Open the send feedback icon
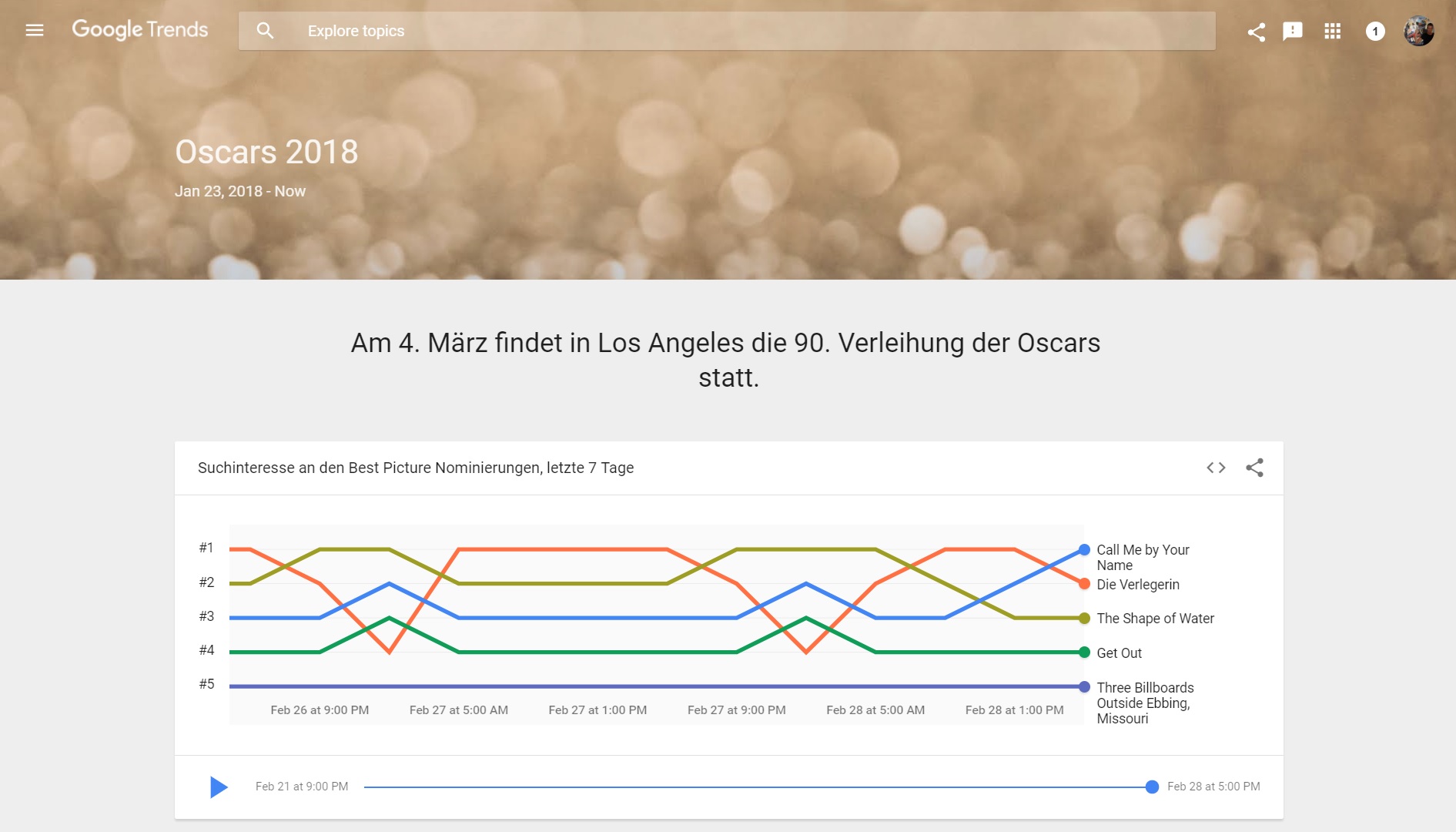This screenshot has height=832, width=1456. point(1293,31)
